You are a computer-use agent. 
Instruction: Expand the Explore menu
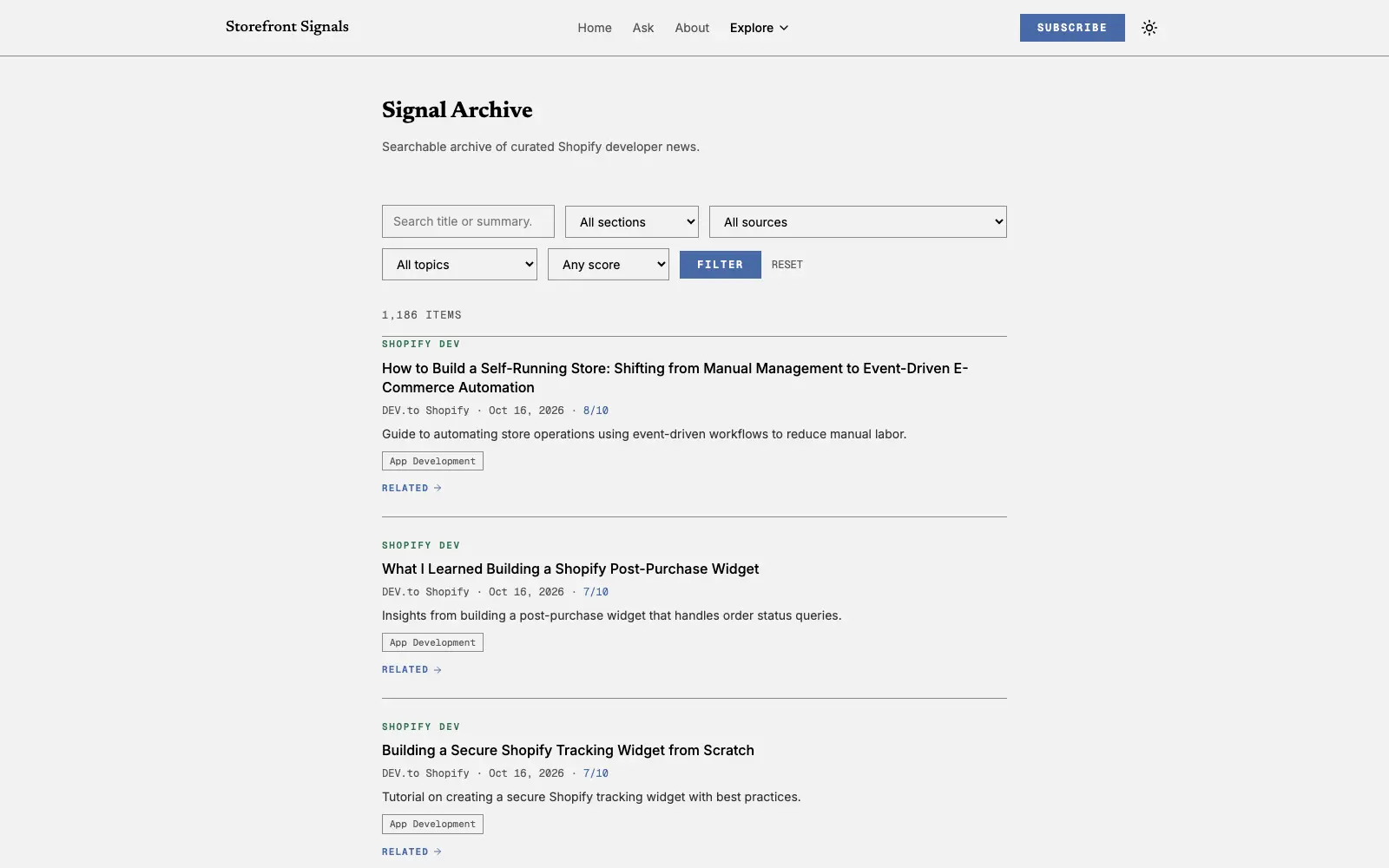pyautogui.click(x=760, y=28)
